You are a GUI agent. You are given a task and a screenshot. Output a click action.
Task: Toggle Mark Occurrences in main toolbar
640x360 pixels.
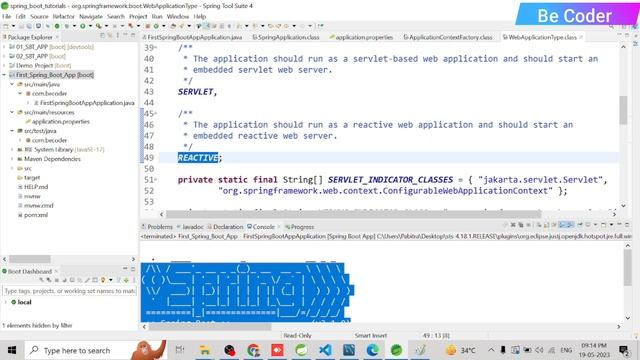pyautogui.click(x=206, y=26)
